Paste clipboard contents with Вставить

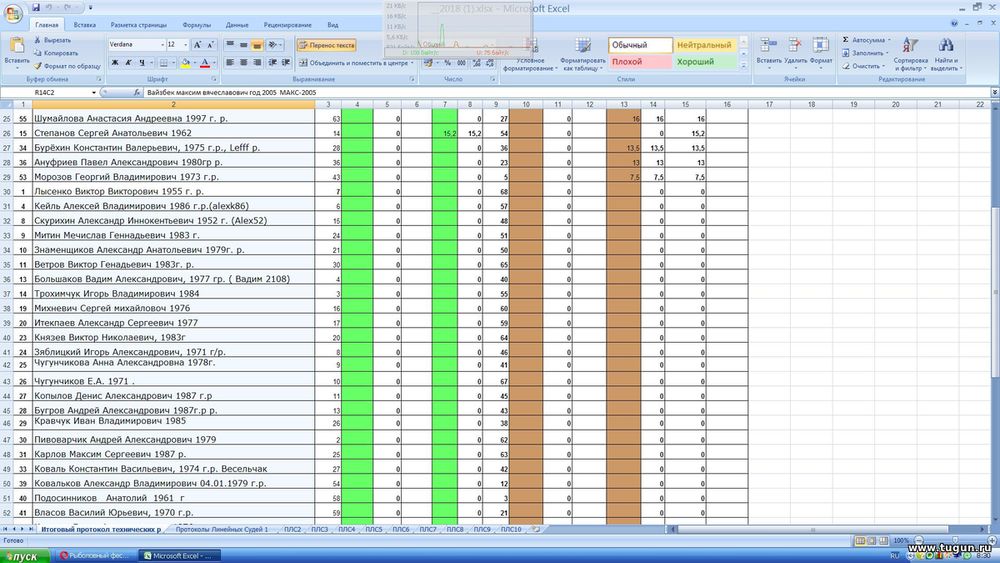coord(17,53)
